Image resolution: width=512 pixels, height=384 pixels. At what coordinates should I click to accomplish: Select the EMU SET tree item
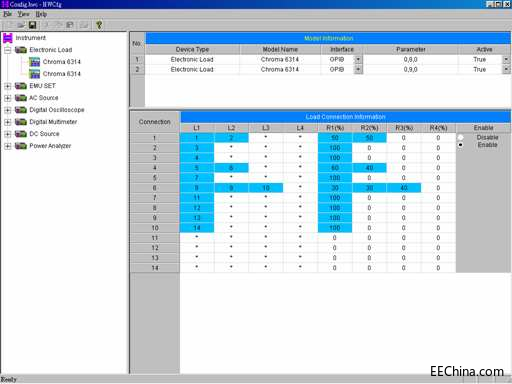click(42, 86)
